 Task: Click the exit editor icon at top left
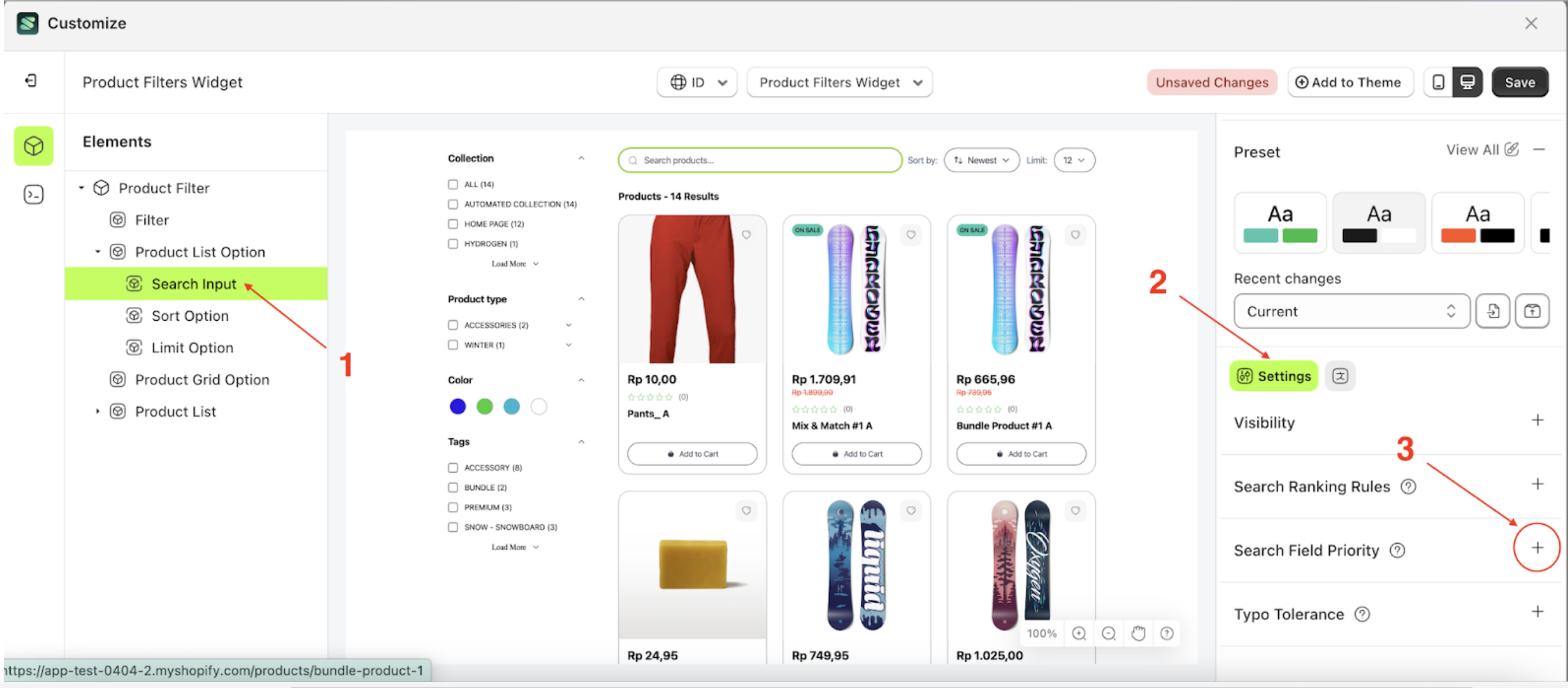pos(31,81)
